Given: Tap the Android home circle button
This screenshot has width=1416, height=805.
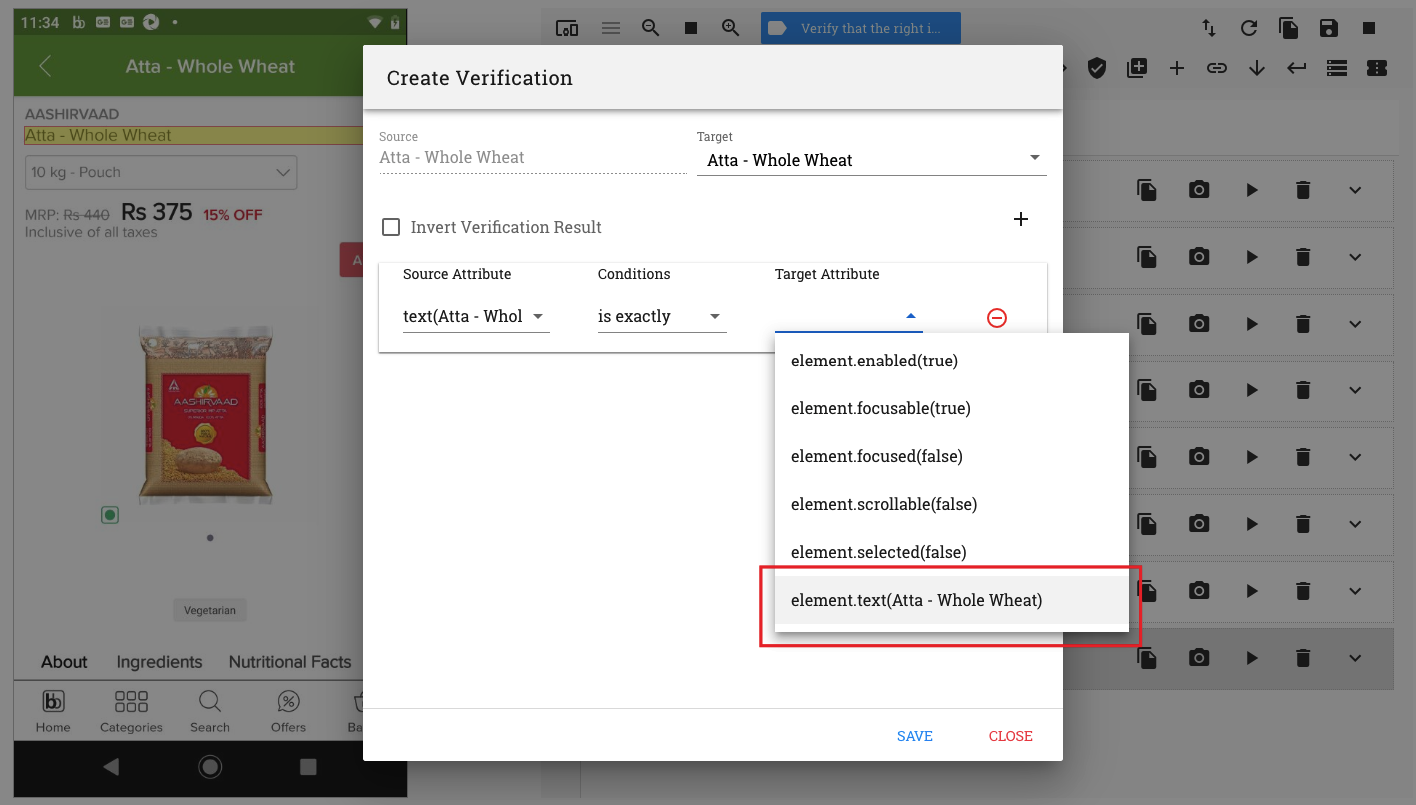Looking at the screenshot, I should coord(210,767).
